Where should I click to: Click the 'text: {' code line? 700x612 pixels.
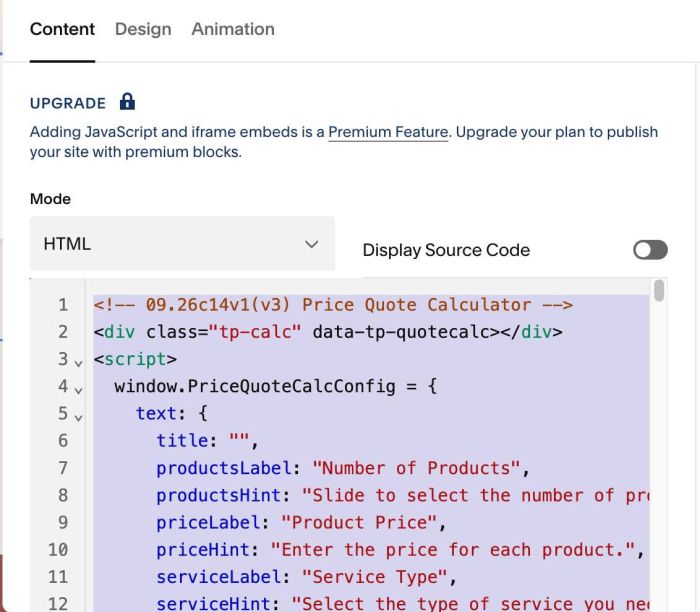[172, 414]
